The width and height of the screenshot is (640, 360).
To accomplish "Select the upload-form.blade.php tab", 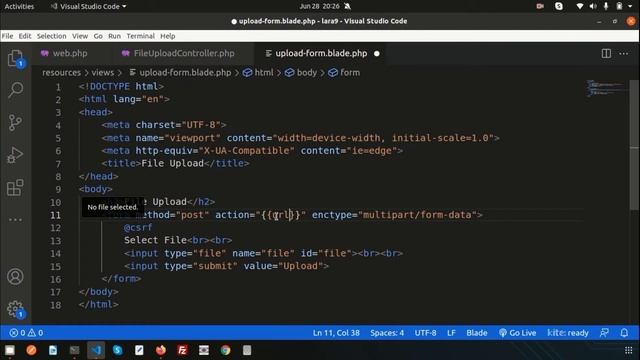I will point(321,53).
